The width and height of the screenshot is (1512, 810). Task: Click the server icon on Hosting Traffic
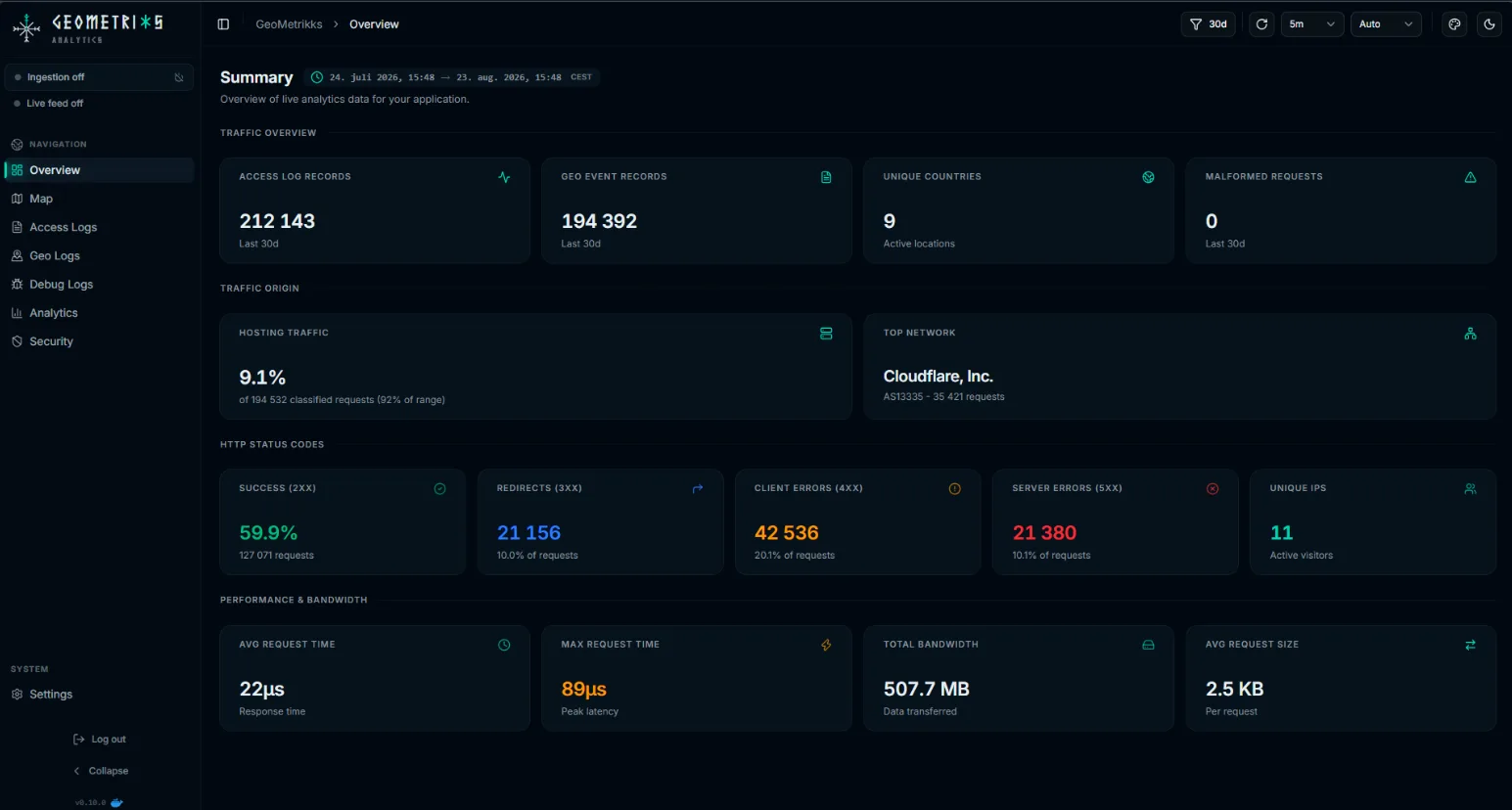(826, 334)
